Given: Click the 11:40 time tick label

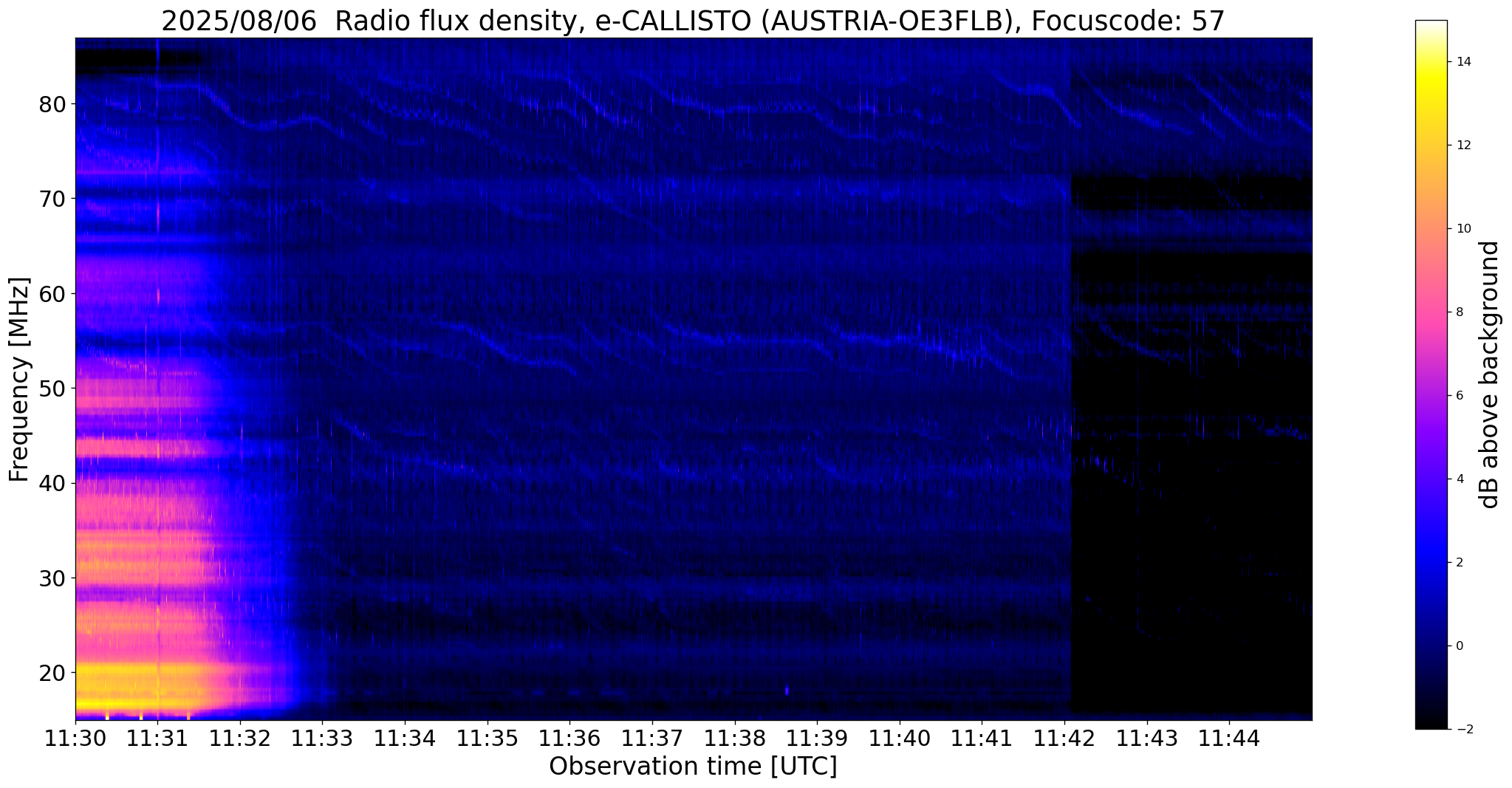Looking at the screenshot, I should (x=900, y=738).
